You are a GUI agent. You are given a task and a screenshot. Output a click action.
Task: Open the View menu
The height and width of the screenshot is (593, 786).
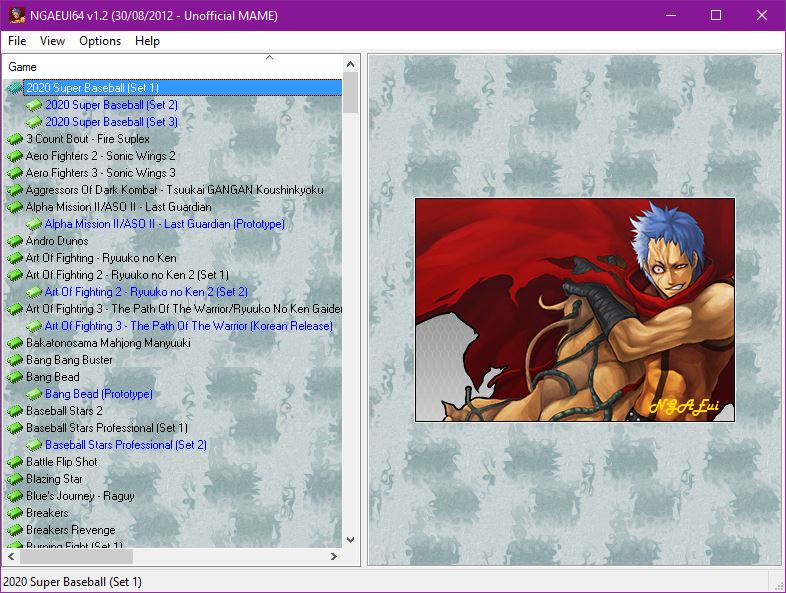pos(52,41)
